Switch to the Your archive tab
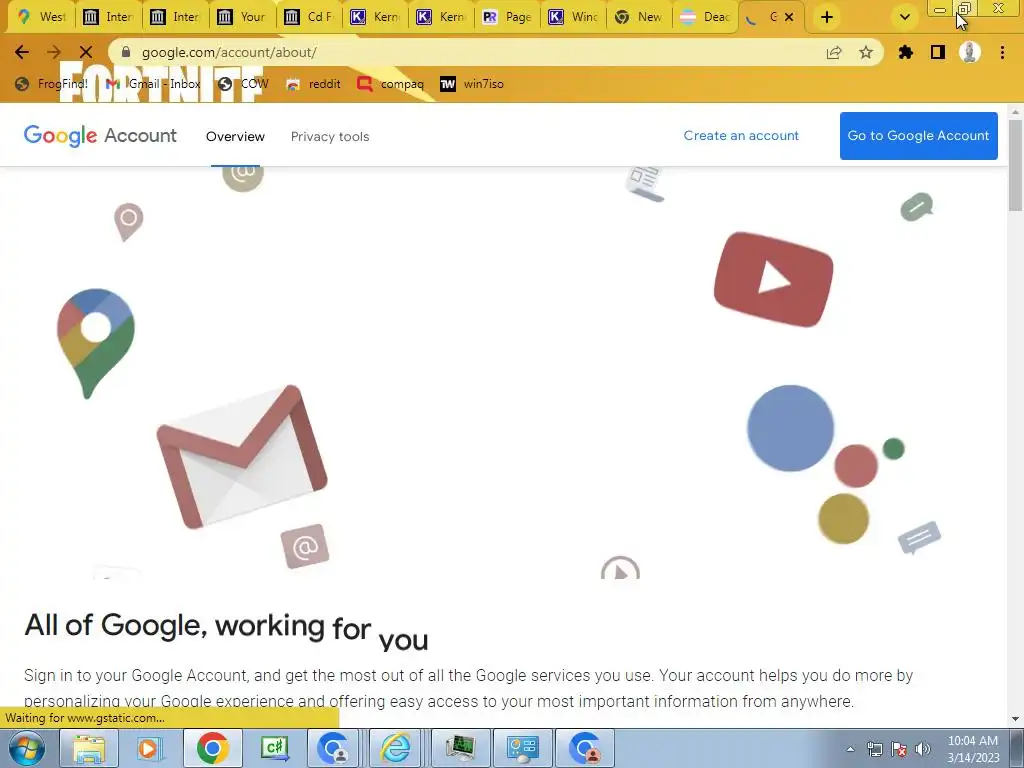Image resolution: width=1024 pixels, height=768 pixels. click(242, 17)
